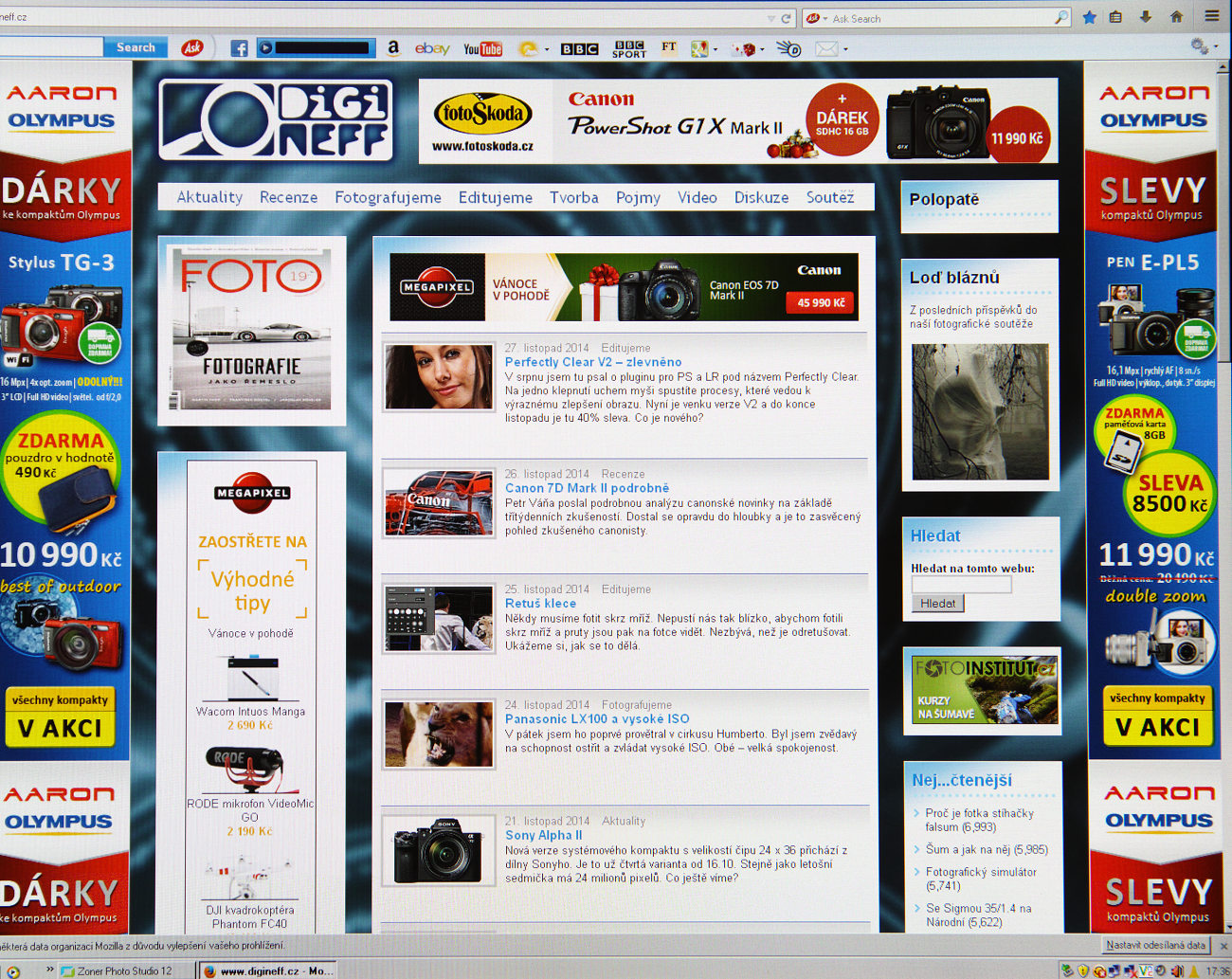Select the Diskuze navigation item
The height and width of the screenshot is (979, 1232).
pos(761,197)
